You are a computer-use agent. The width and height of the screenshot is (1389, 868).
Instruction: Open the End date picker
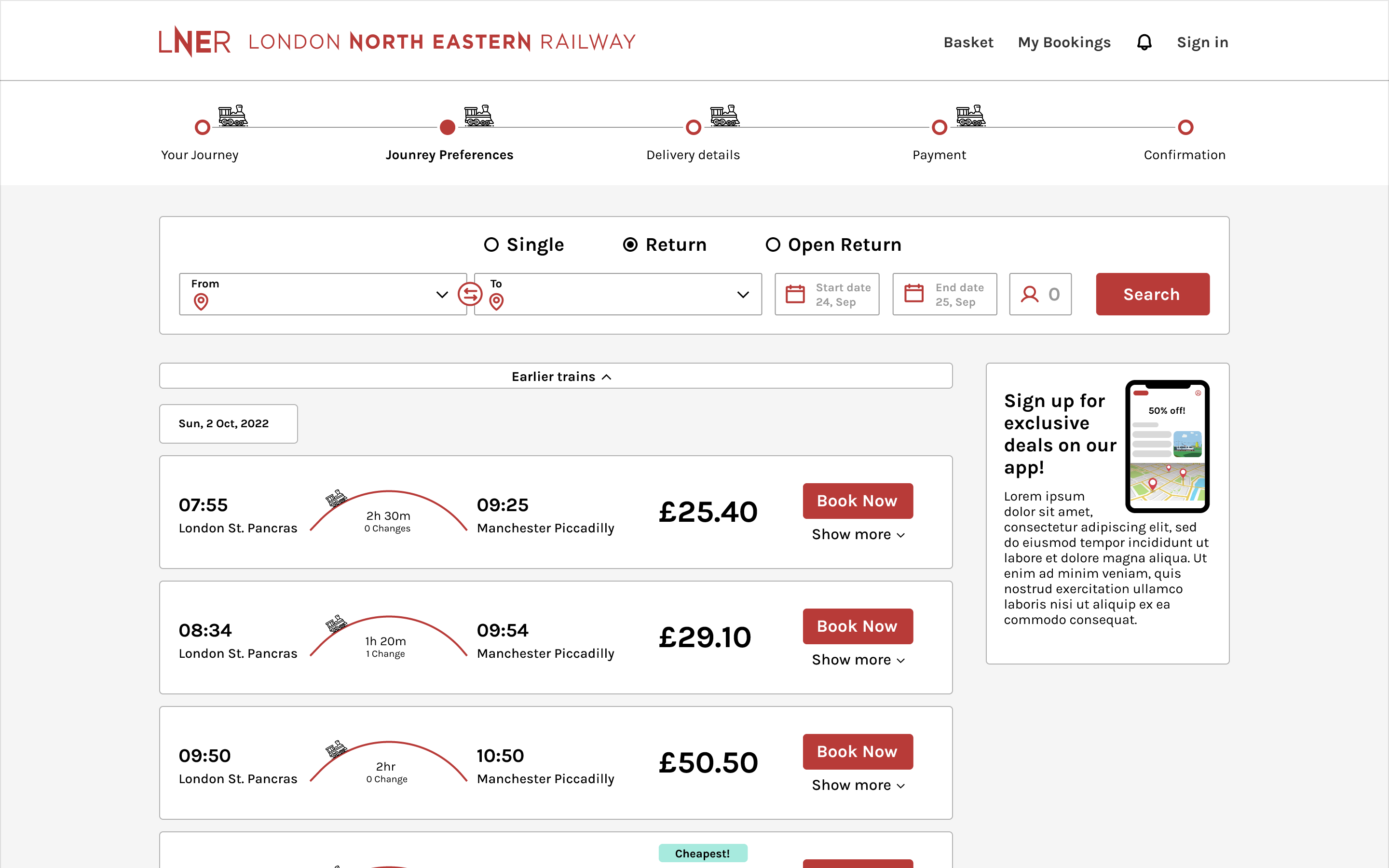point(944,294)
